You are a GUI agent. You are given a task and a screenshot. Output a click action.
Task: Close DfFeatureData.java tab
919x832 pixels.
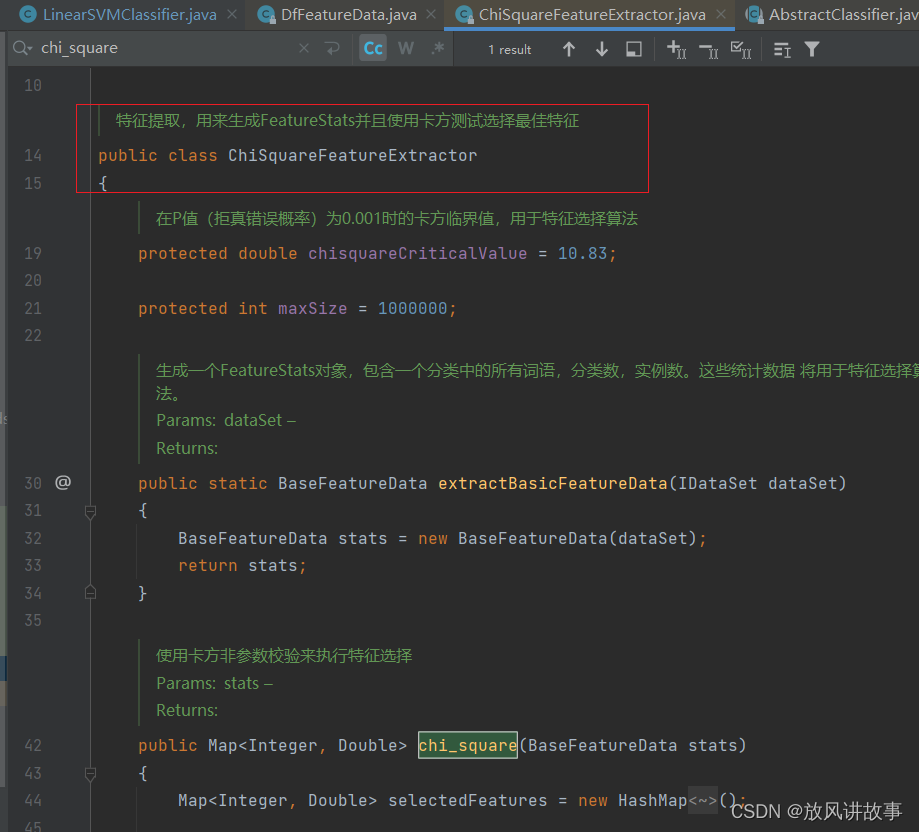[x=431, y=14]
